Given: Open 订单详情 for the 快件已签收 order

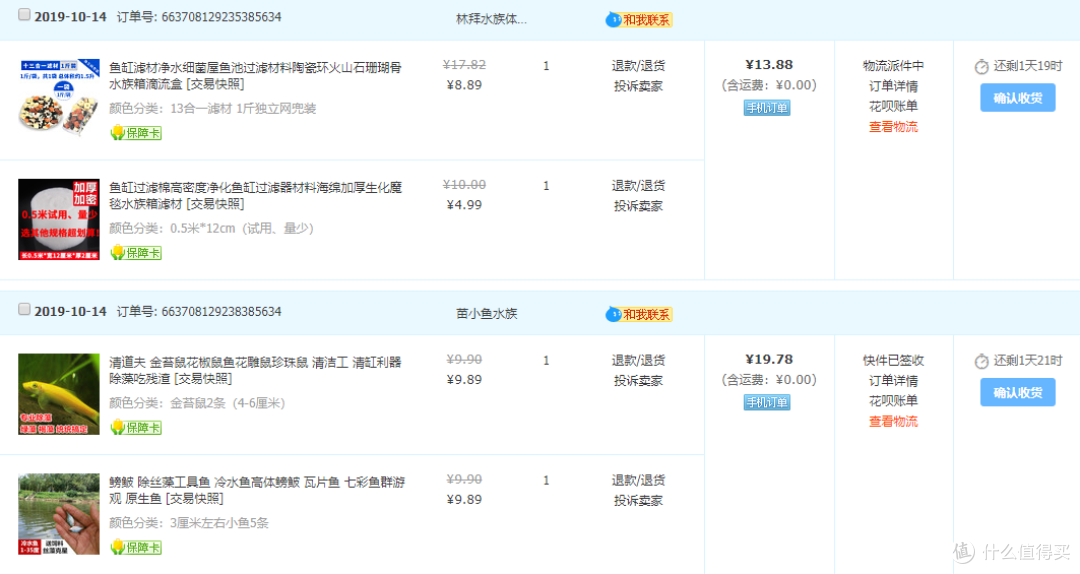Looking at the screenshot, I should click(893, 380).
